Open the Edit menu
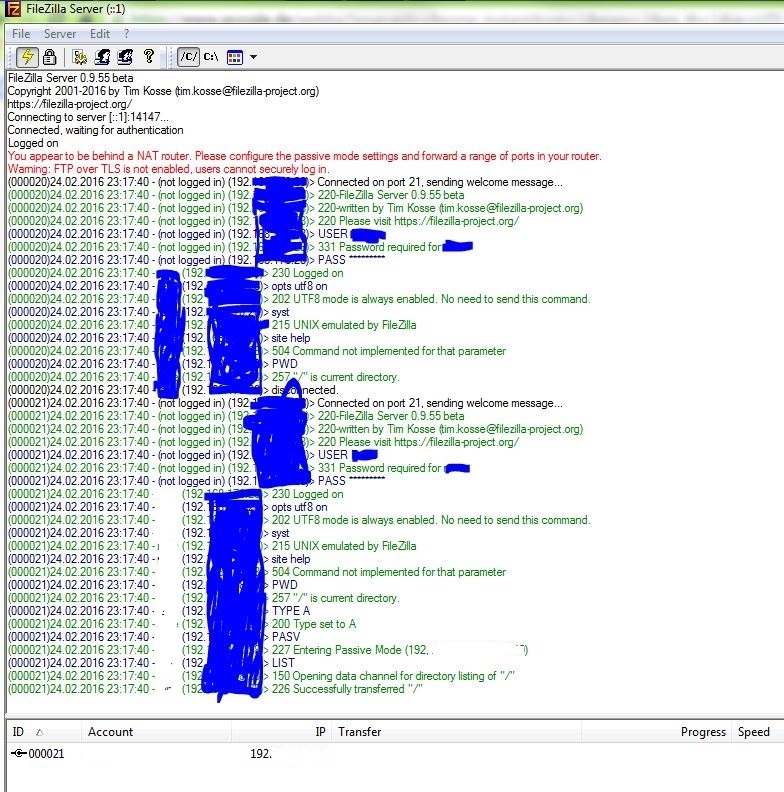This screenshot has width=784, height=792. tap(100, 34)
